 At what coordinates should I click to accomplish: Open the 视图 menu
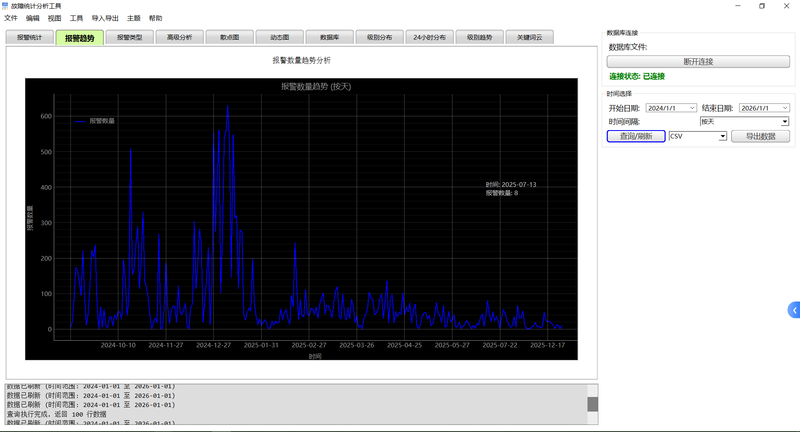pyautogui.click(x=55, y=18)
